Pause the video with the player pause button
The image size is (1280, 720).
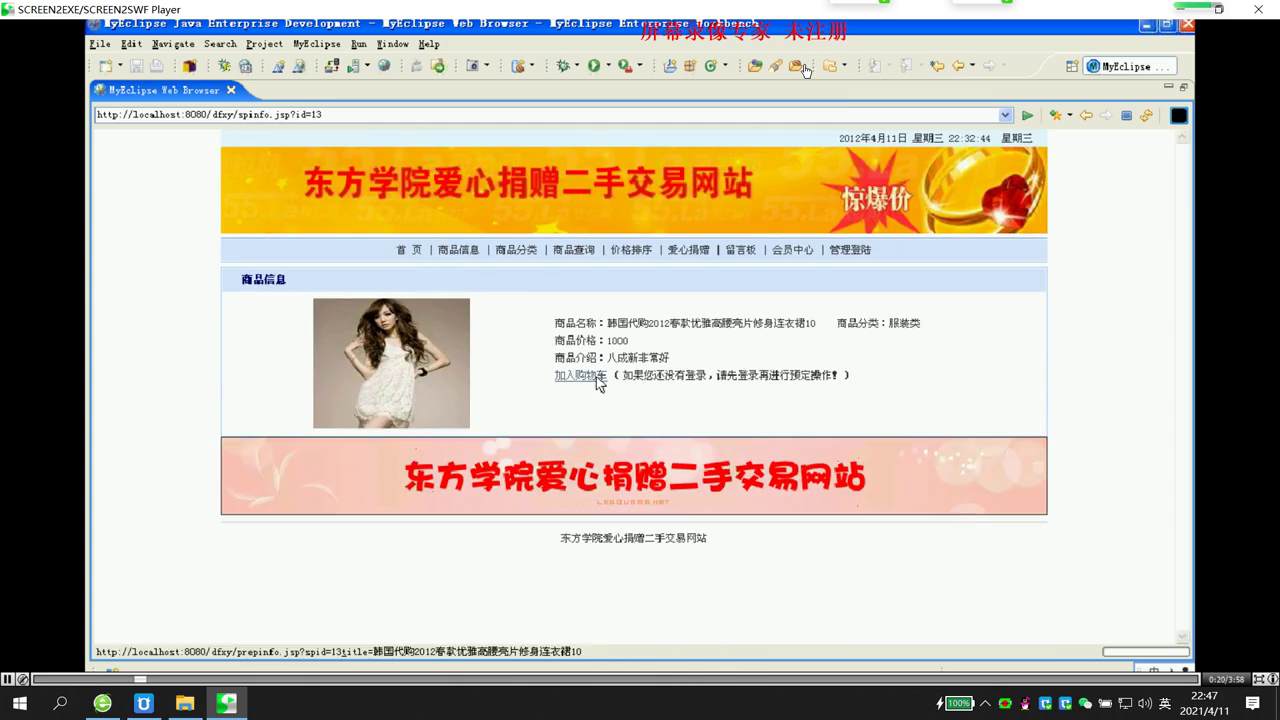tap(7, 679)
